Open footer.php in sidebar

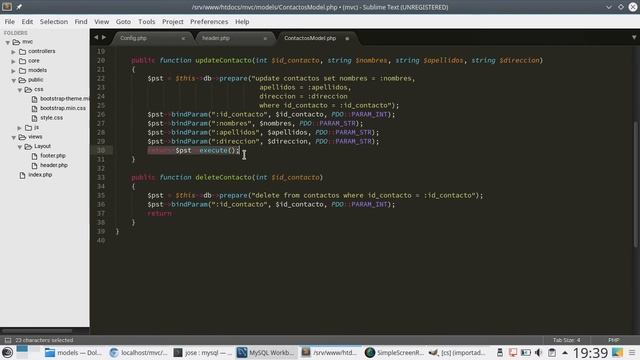(53, 156)
